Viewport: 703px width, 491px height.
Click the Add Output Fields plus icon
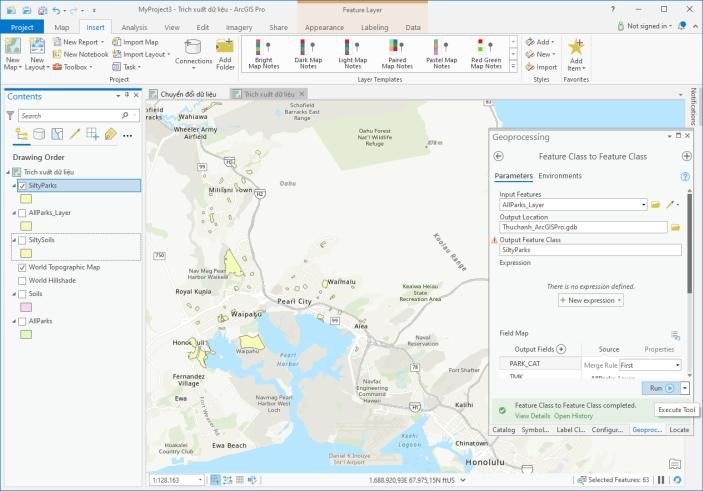(x=561, y=349)
